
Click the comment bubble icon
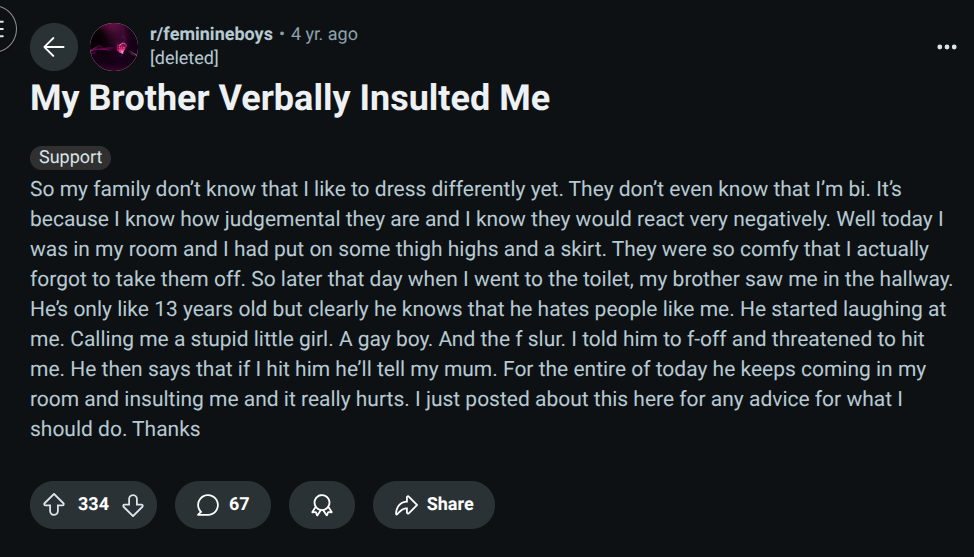point(207,505)
